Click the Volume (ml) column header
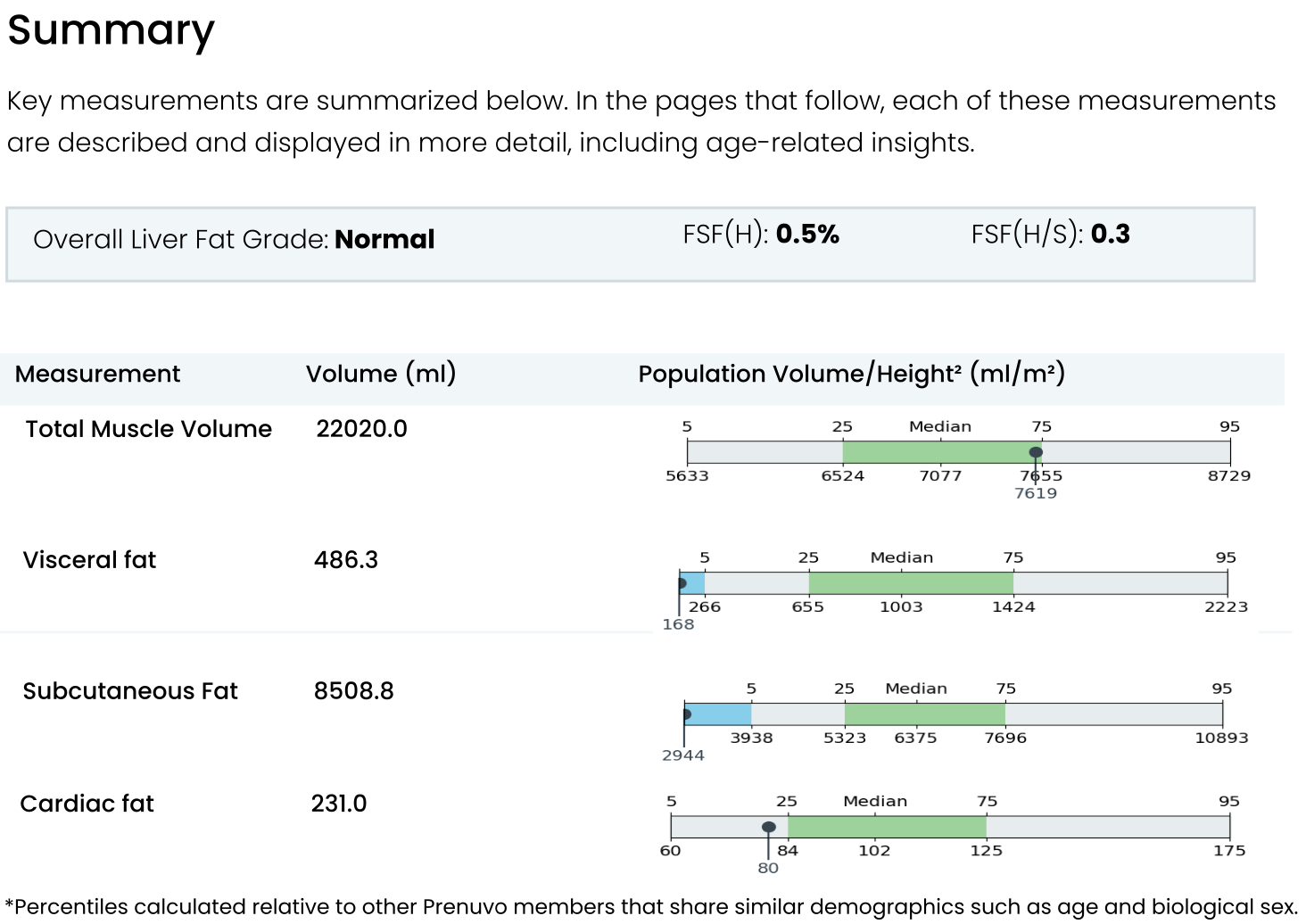Screen dimensions: 1306x924 381,374
